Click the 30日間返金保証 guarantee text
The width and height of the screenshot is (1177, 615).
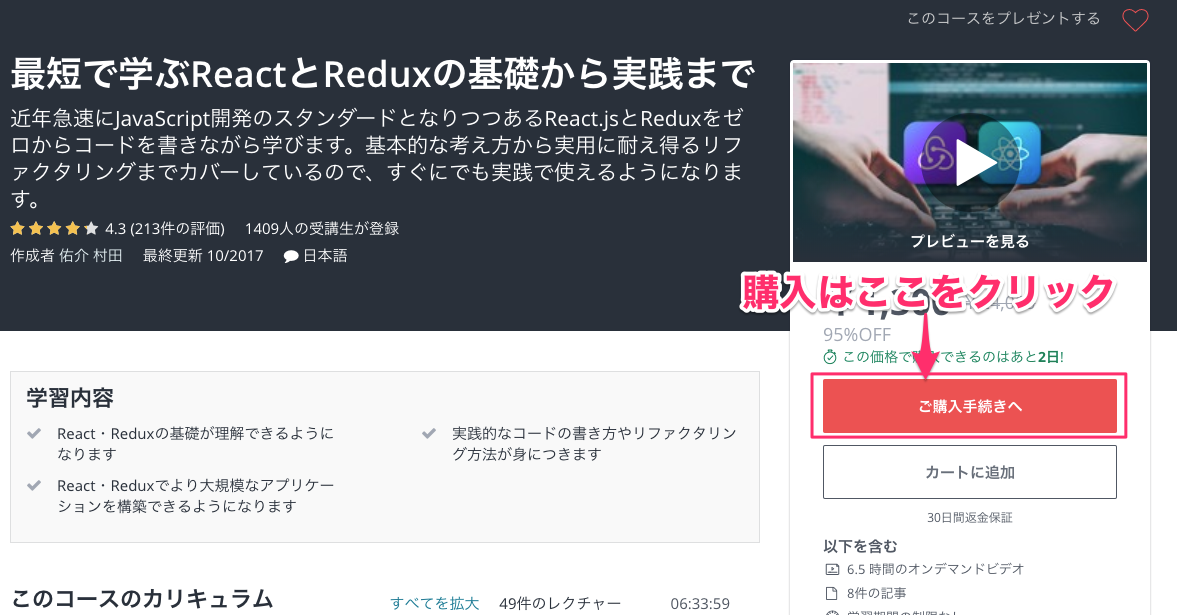(x=969, y=517)
